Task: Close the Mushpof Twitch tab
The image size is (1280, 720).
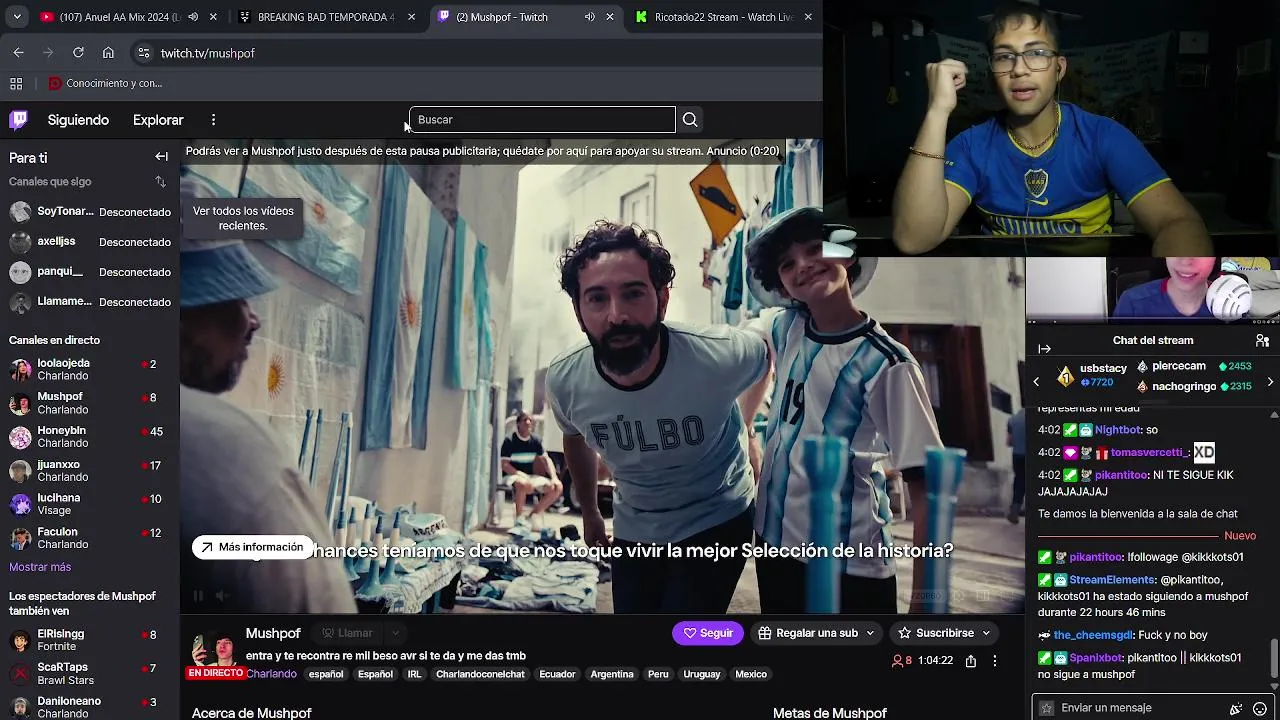Action: (610, 17)
